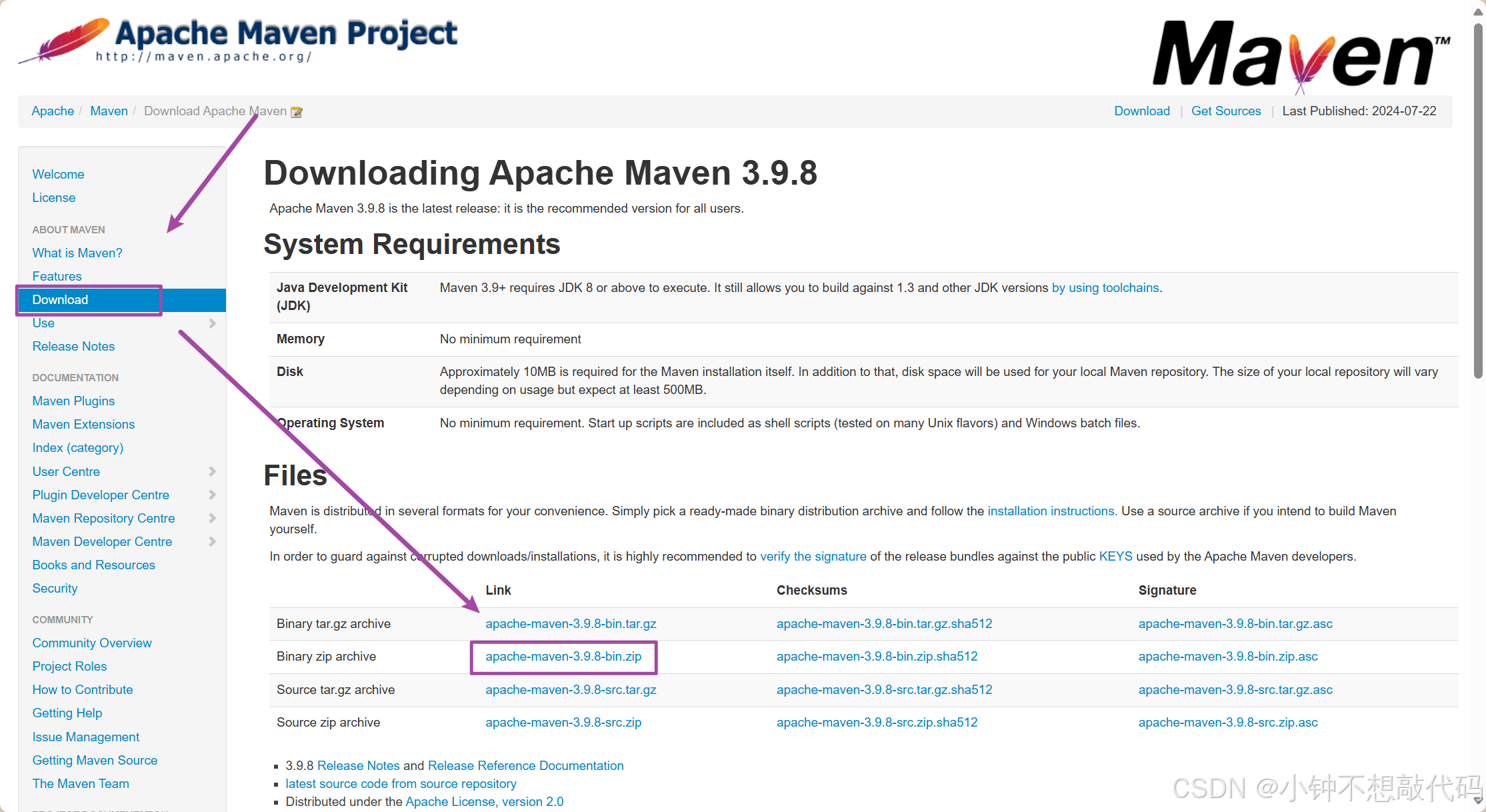This screenshot has width=1486, height=812.
Task: Open apache-maven-3.9.8-bin.zip.asc signature
Action: point(1228,657)
